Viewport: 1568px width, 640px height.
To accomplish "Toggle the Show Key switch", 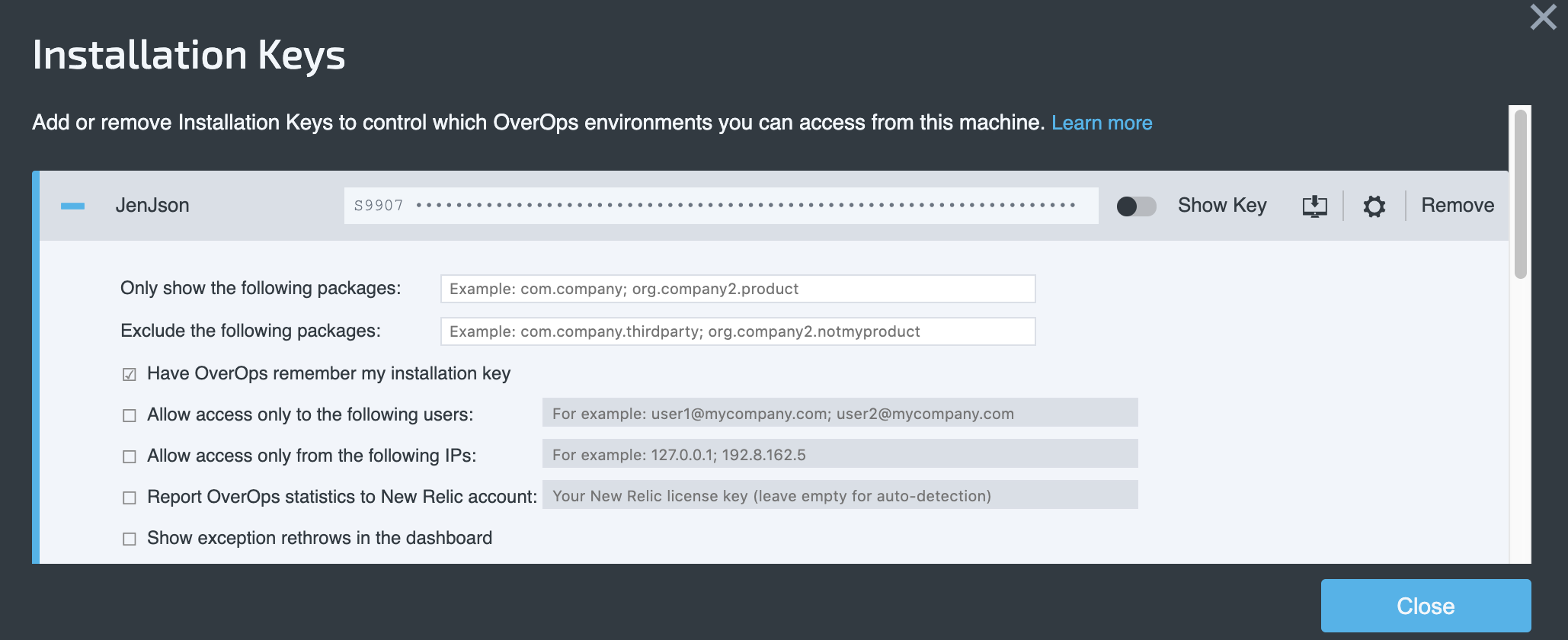I will click(x=1136, y=206).
